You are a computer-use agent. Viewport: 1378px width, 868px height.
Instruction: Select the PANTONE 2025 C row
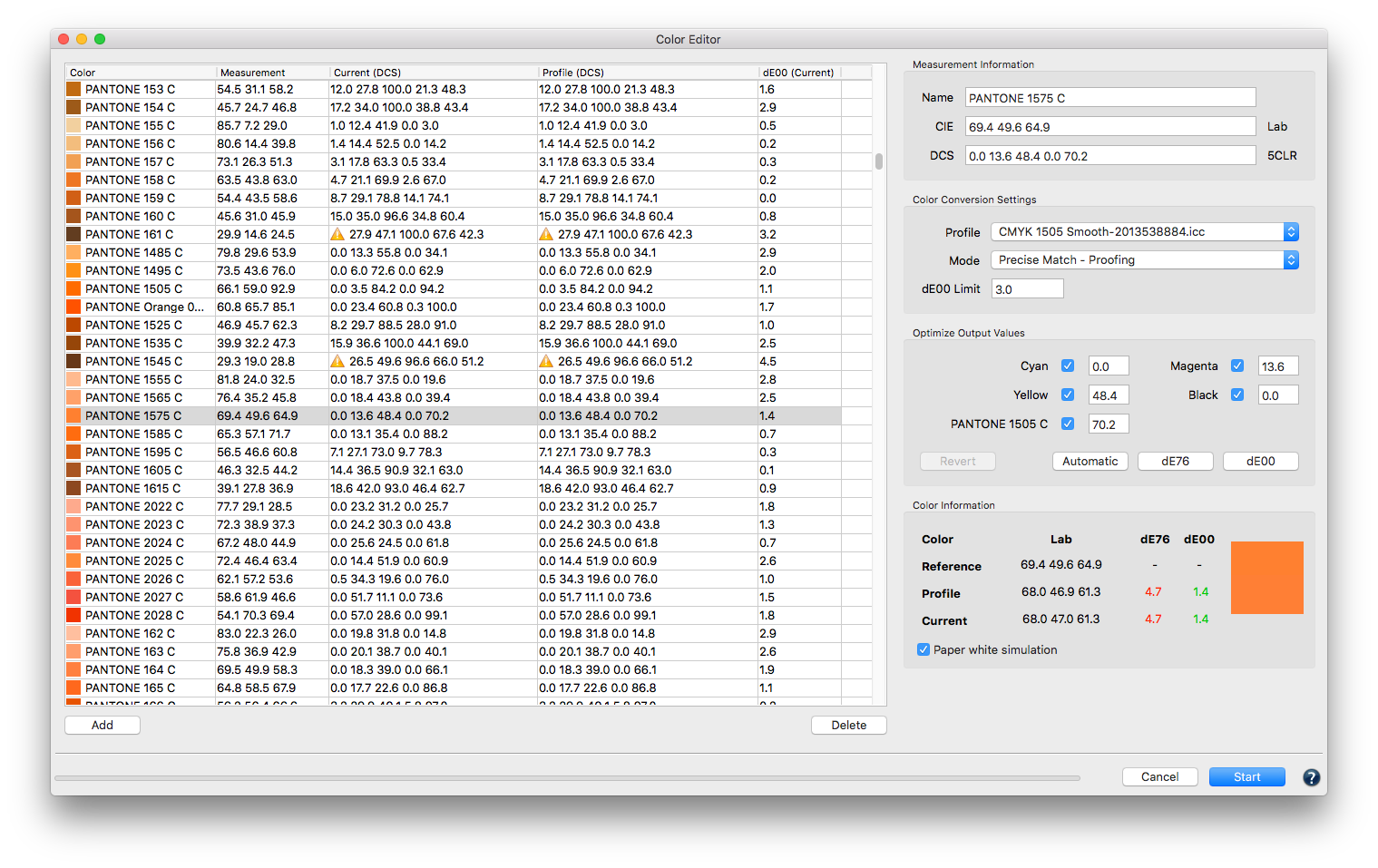tap(454, 561)
